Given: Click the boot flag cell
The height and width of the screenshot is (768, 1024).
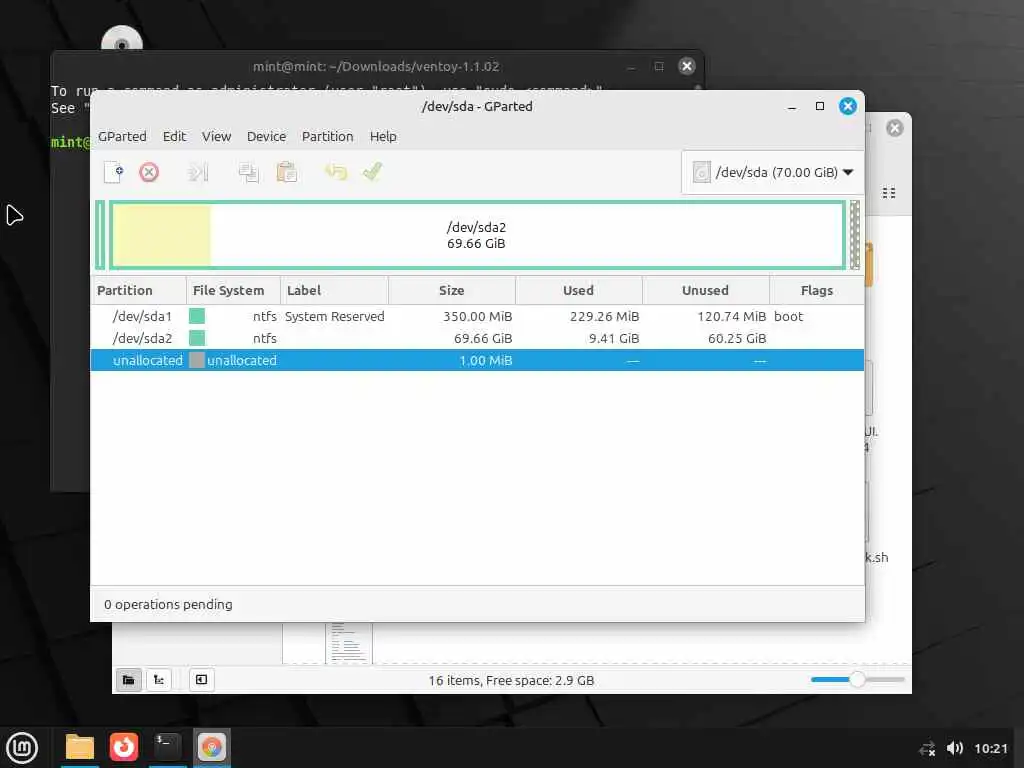Looking at the screenshot, I should [x=788, y=316].
